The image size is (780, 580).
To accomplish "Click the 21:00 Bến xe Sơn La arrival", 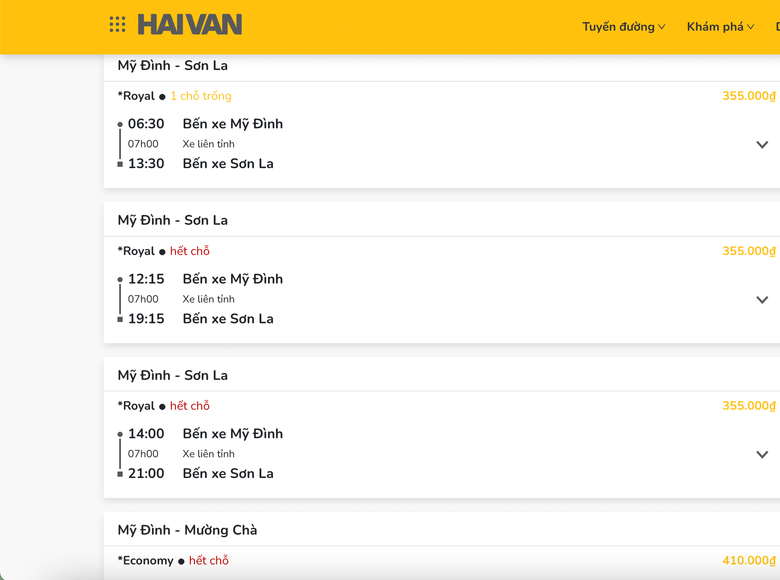I will pyautogui.click(x=227, y=474).
